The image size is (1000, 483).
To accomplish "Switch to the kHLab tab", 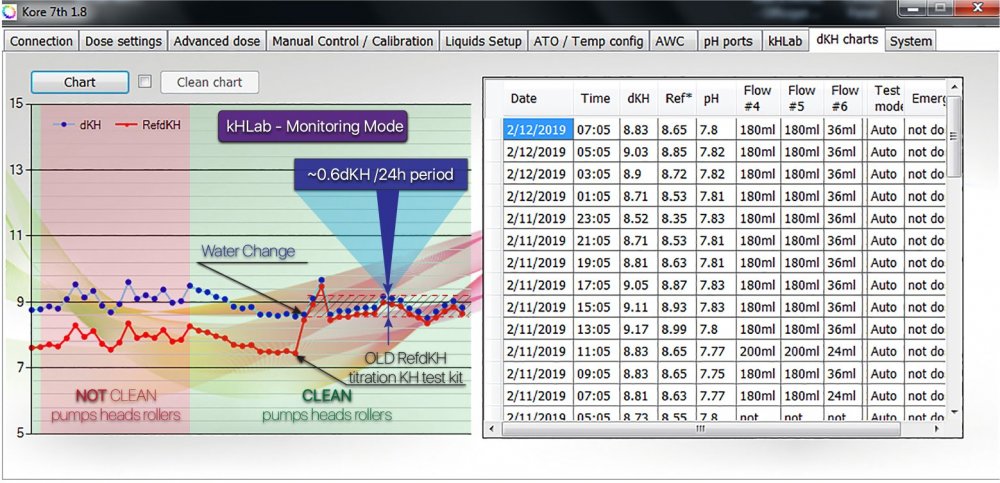I will point(785,41).
